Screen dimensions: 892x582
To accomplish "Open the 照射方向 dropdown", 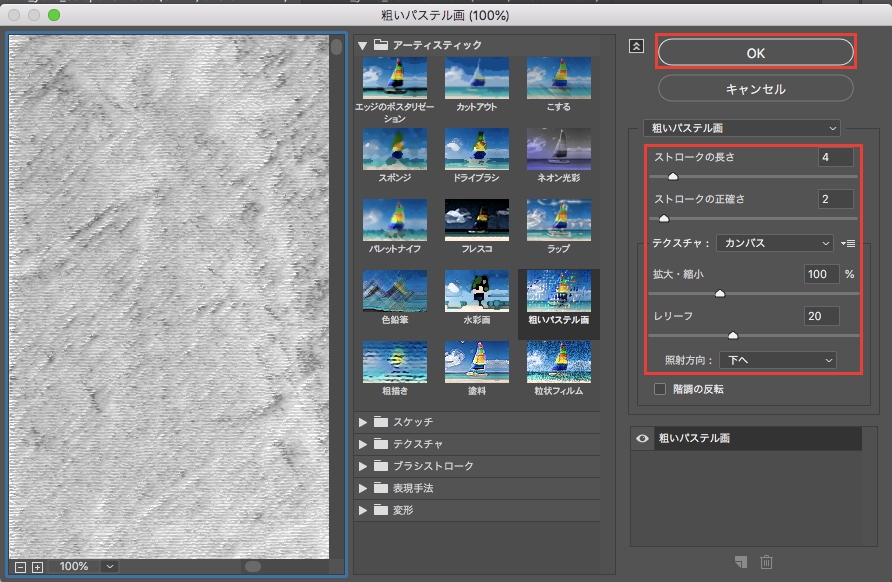I will [779, 359].
